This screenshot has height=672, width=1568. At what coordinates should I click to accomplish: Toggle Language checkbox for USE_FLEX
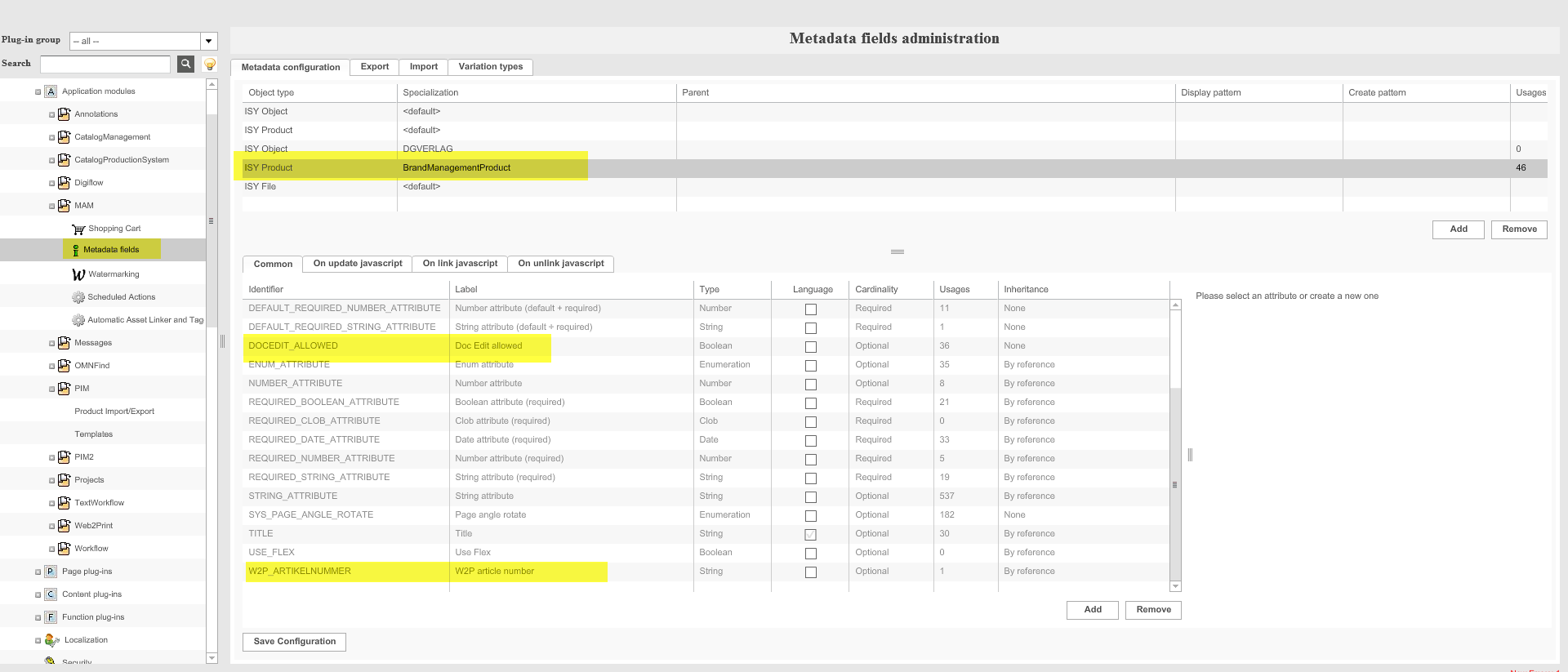811,554
